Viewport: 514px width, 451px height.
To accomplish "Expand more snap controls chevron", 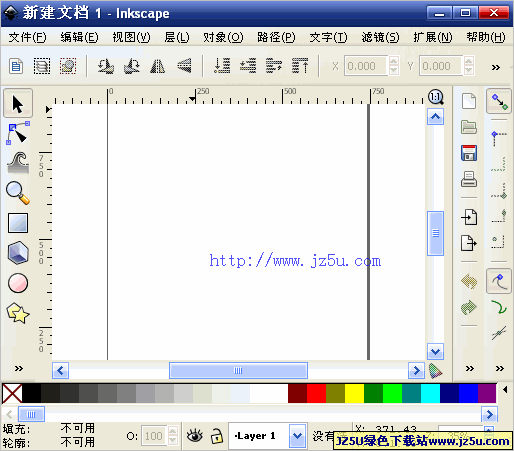I will 499,368.
